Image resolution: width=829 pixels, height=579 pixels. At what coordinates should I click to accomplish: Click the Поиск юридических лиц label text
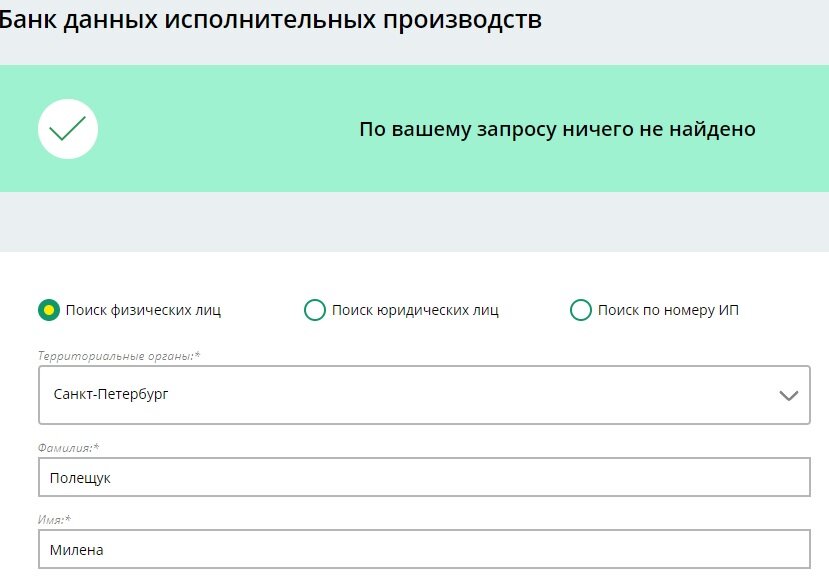coord(414,310)
